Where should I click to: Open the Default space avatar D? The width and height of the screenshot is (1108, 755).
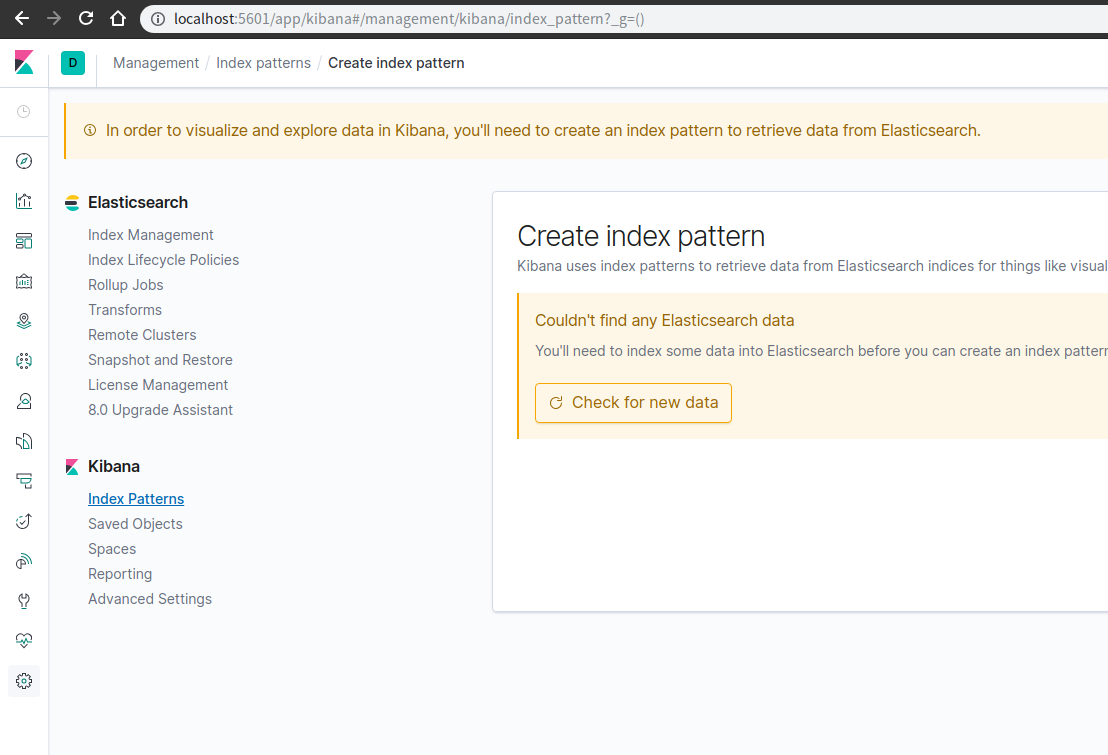[x=73, y=63]
